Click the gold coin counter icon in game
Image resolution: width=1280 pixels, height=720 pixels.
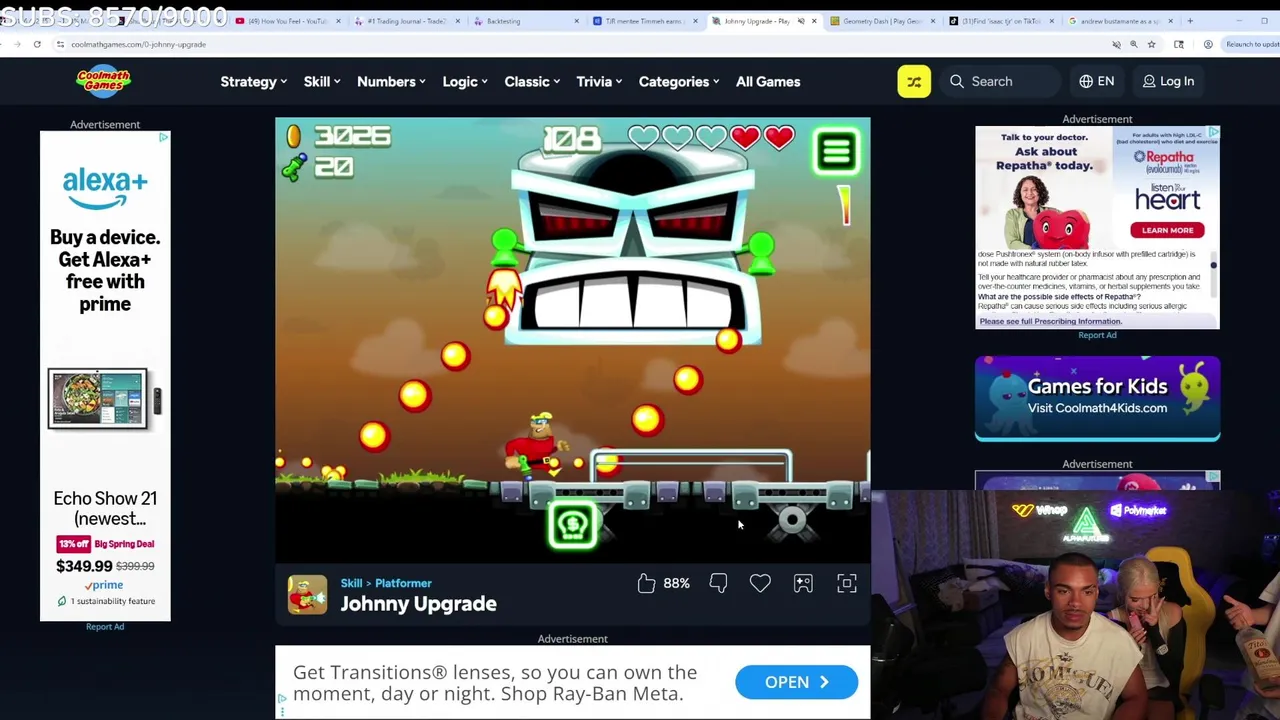(293, 136)
